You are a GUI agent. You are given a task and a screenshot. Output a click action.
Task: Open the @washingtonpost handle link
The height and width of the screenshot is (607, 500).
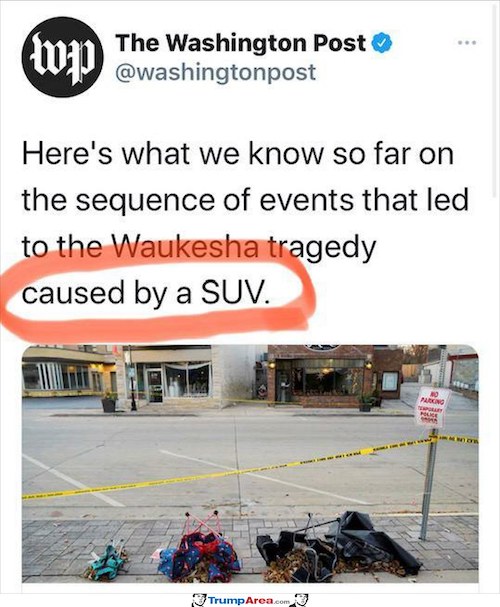click(216, 72)
